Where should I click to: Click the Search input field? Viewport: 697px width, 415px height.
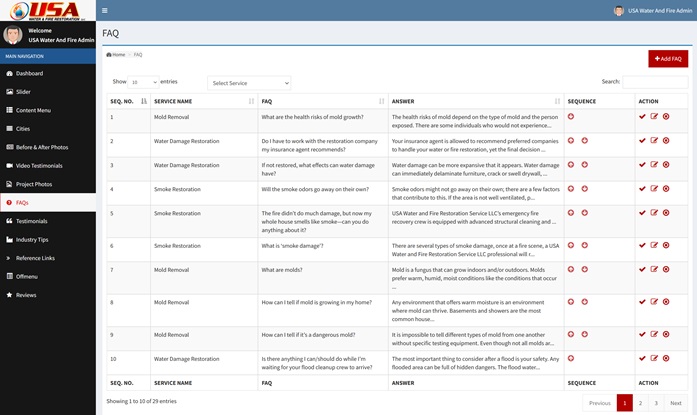tap(655, 82)
